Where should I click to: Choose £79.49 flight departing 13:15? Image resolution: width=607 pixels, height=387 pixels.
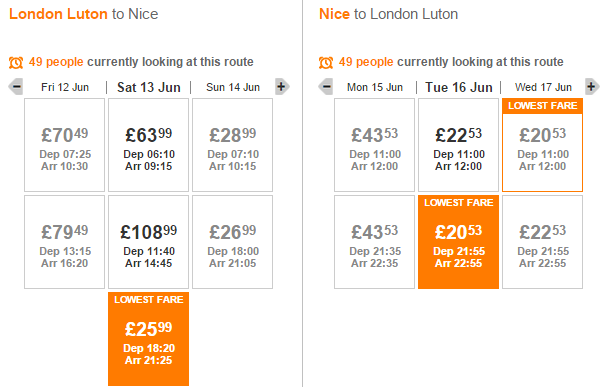[65, 242]
